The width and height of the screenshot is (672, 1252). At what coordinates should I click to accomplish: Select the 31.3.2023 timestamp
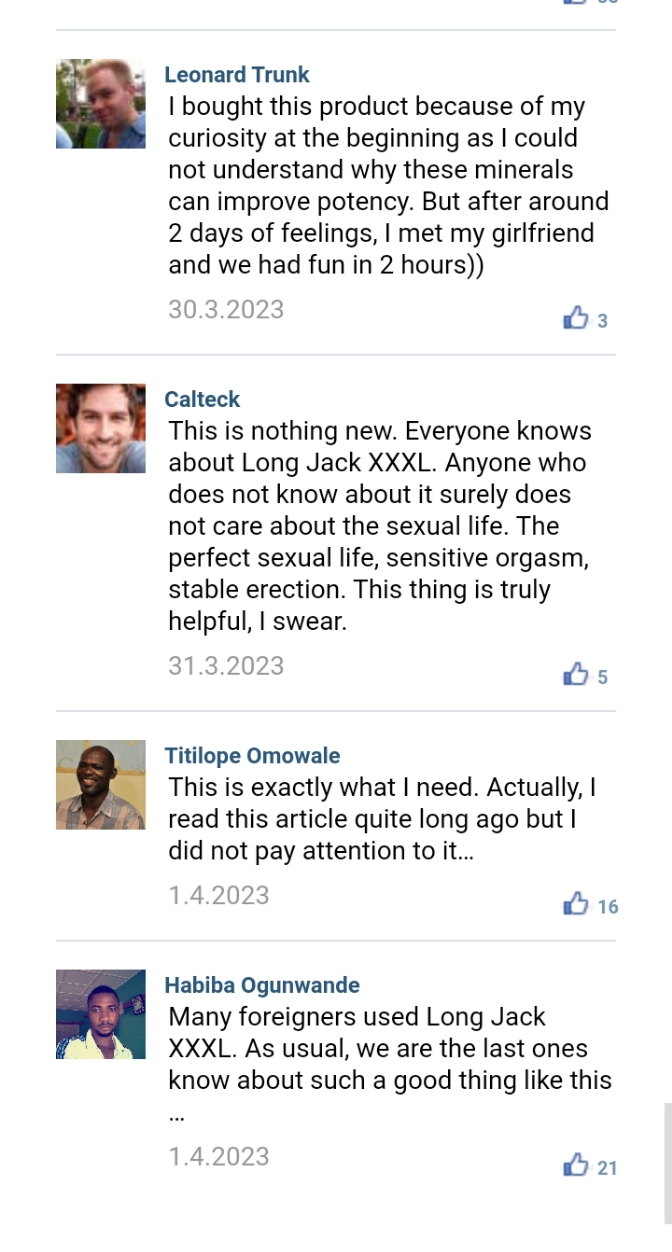226,666
